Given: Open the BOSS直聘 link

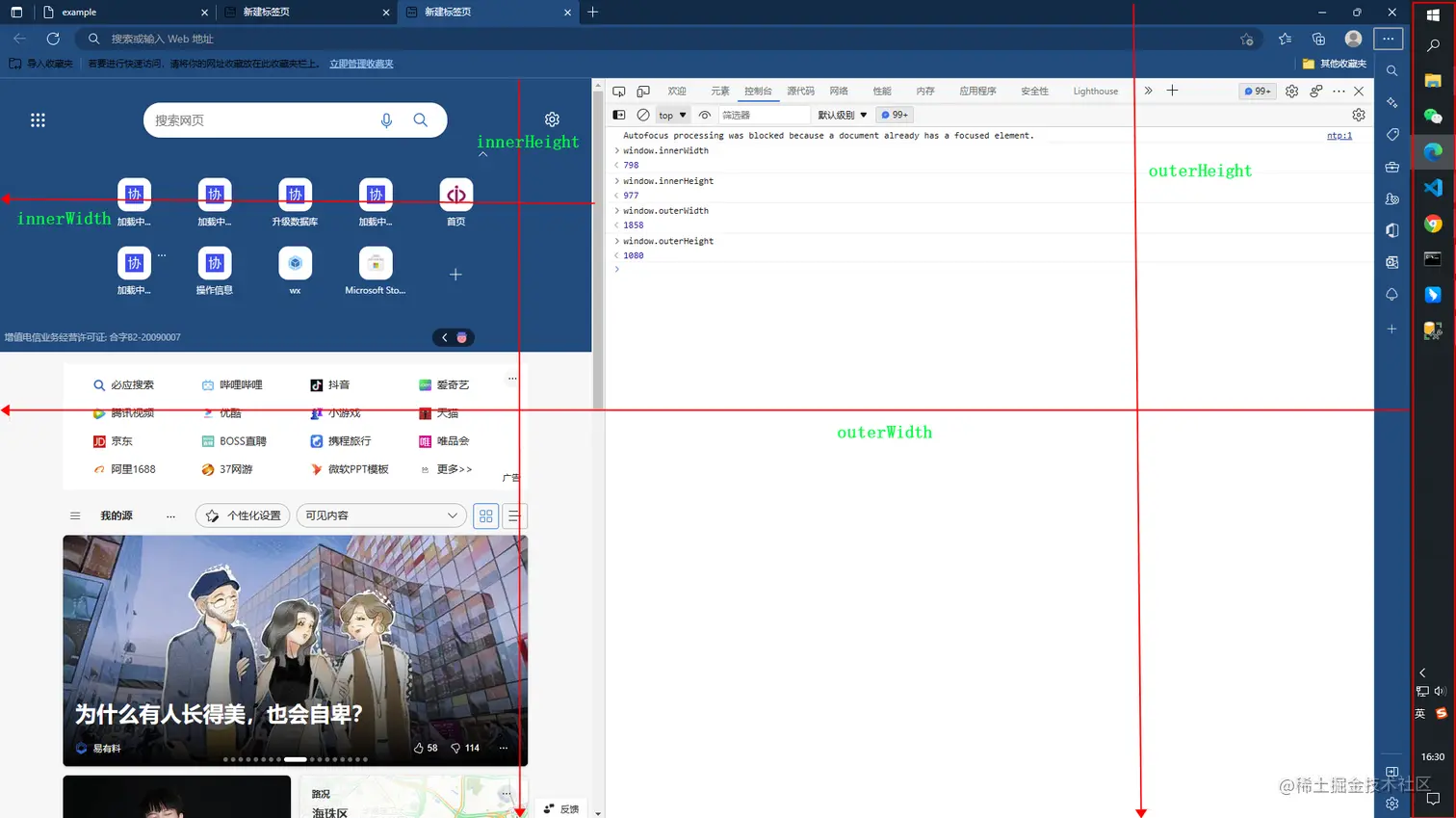Looking at the screenshot, I should [x=234, y=441].
